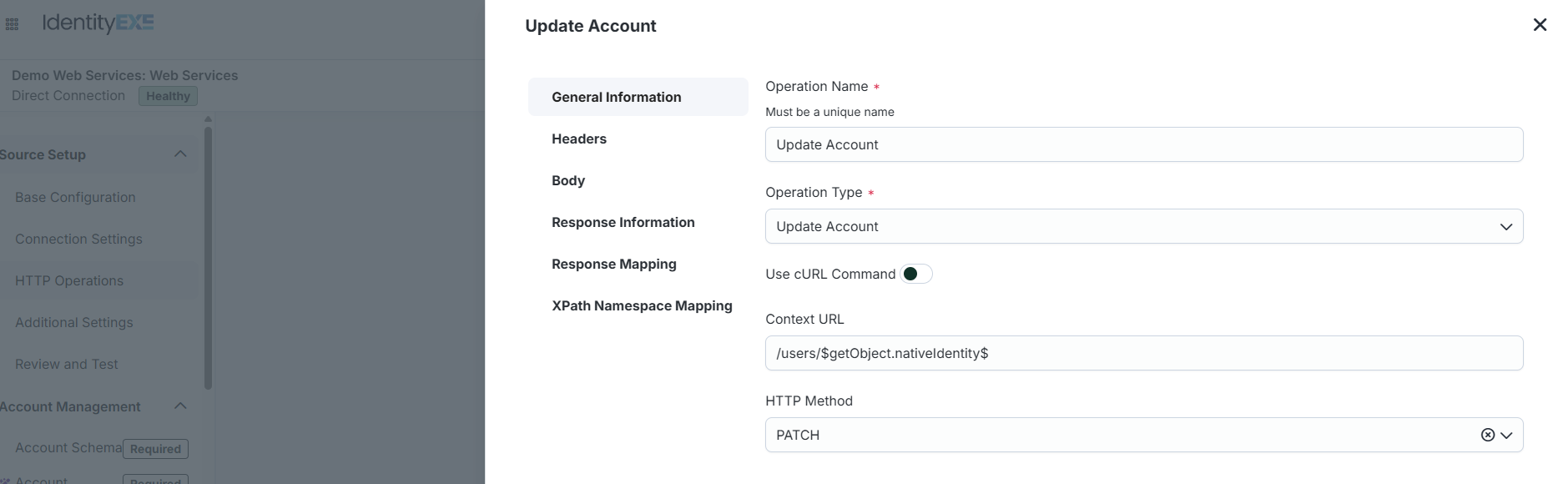Open HTTP Operations in sidebar

pos(69,280)
